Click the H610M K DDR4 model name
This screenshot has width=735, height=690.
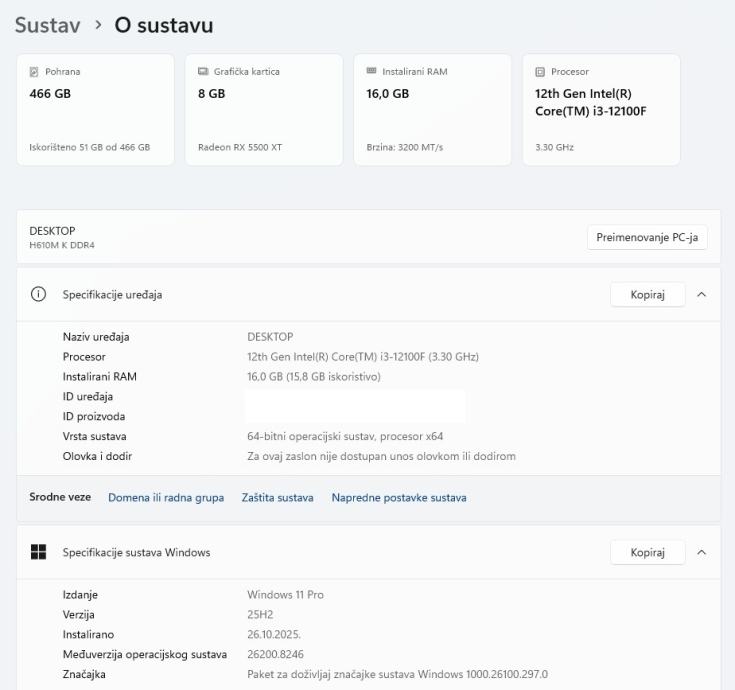(x=62, y=245)
